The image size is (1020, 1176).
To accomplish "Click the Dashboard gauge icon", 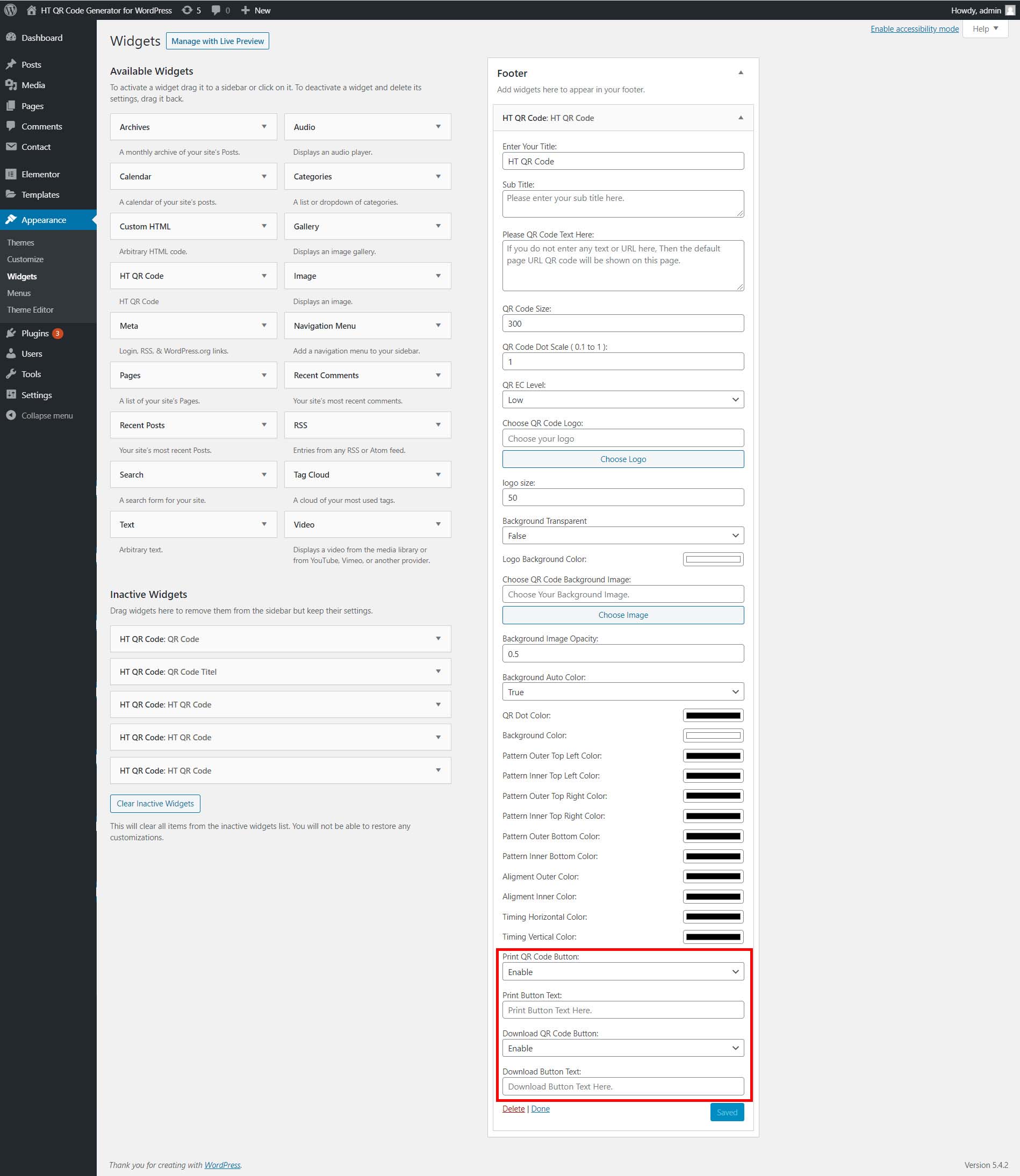I will [11, 38].
